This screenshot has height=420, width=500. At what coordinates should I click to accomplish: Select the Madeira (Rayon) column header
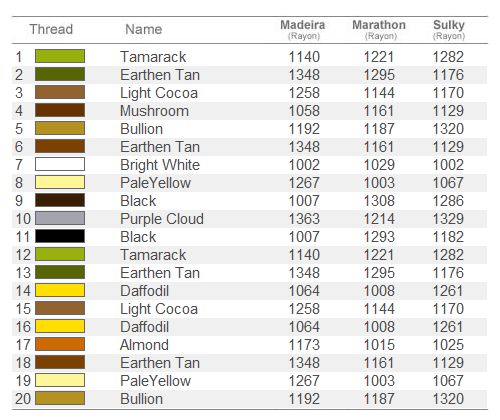click(303, 30)
